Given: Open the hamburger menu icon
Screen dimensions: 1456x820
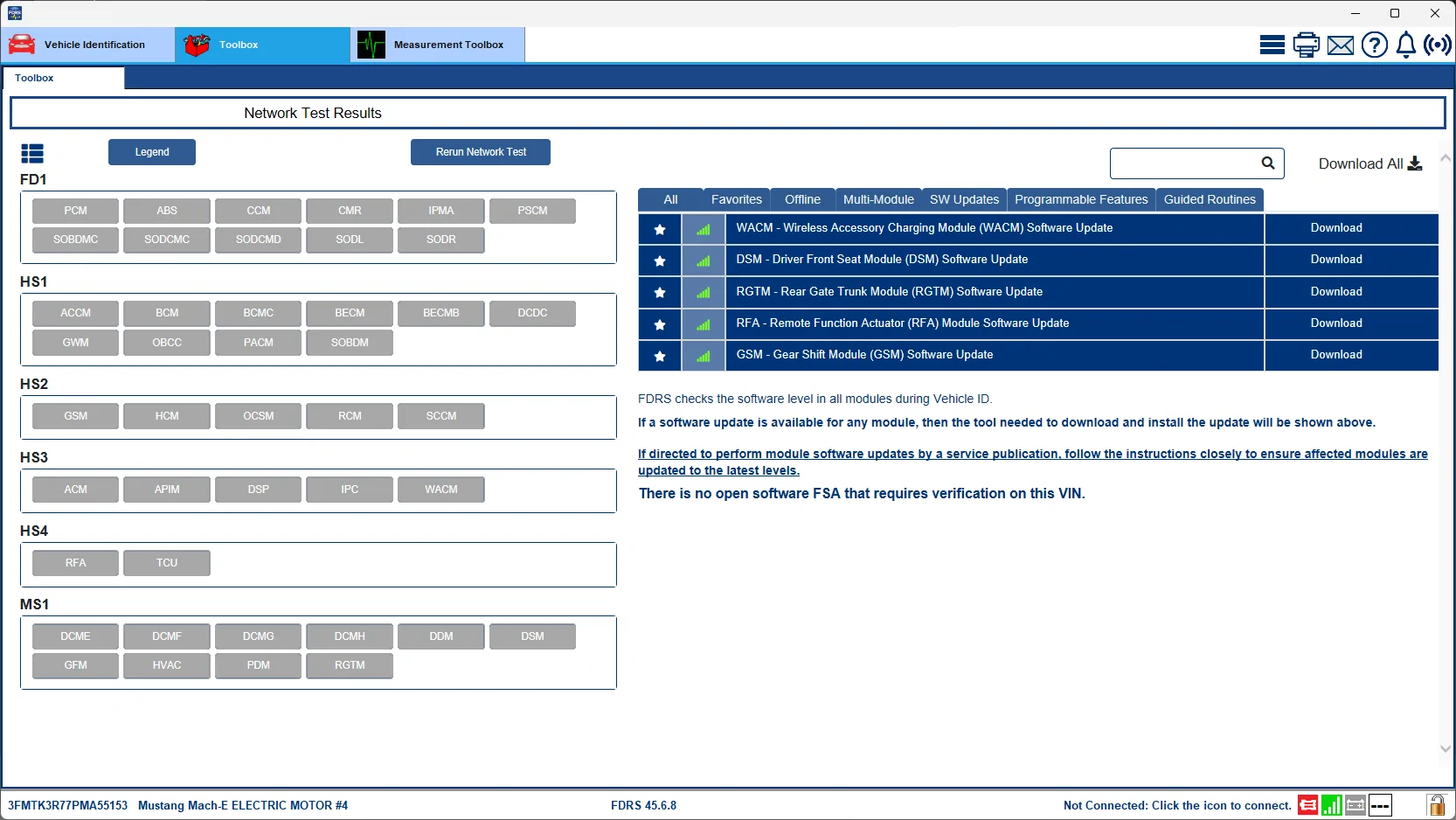Looking at the screenshot, I should (1272, 45).
